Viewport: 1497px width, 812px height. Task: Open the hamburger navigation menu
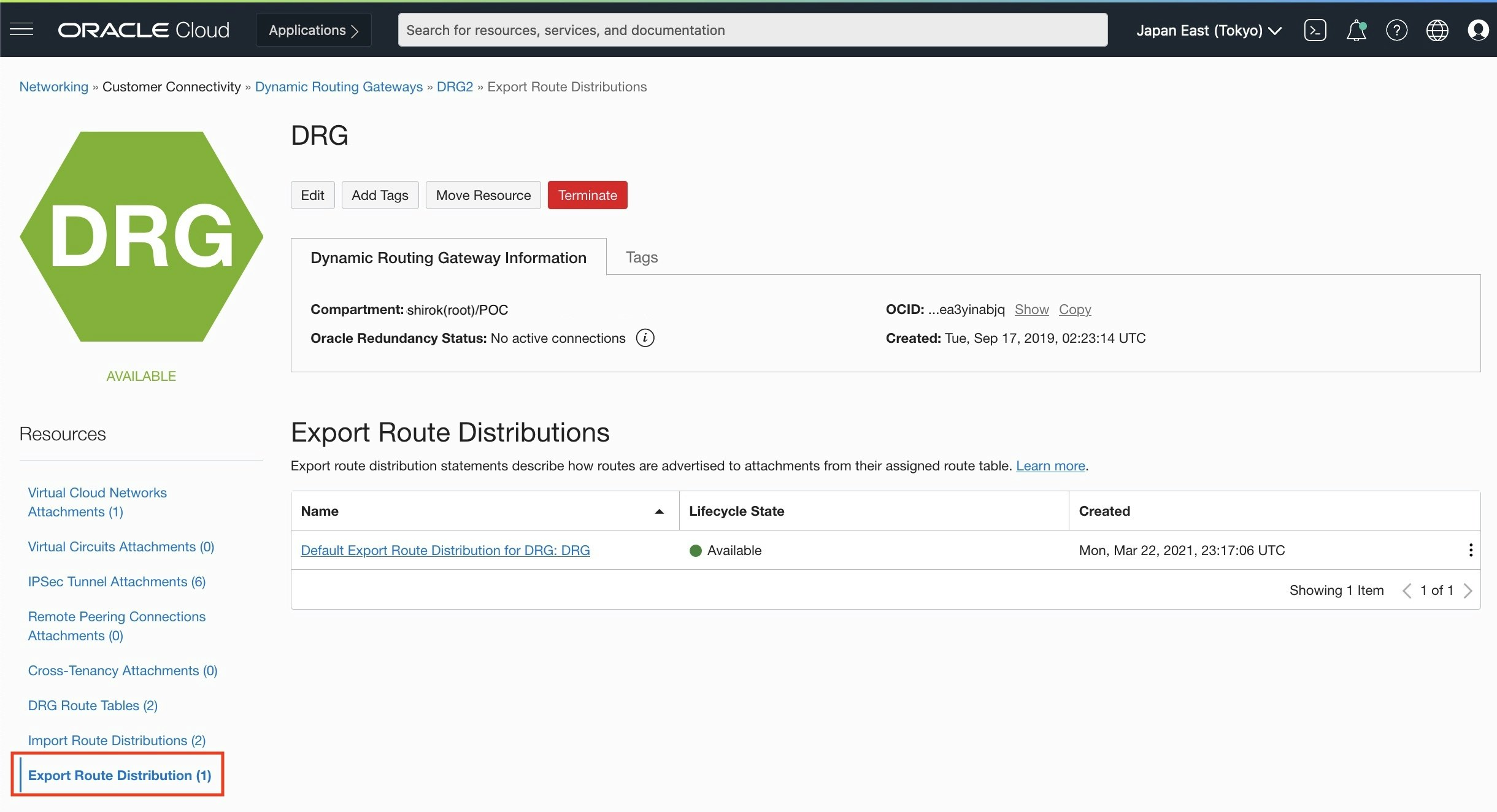[21, 29]
